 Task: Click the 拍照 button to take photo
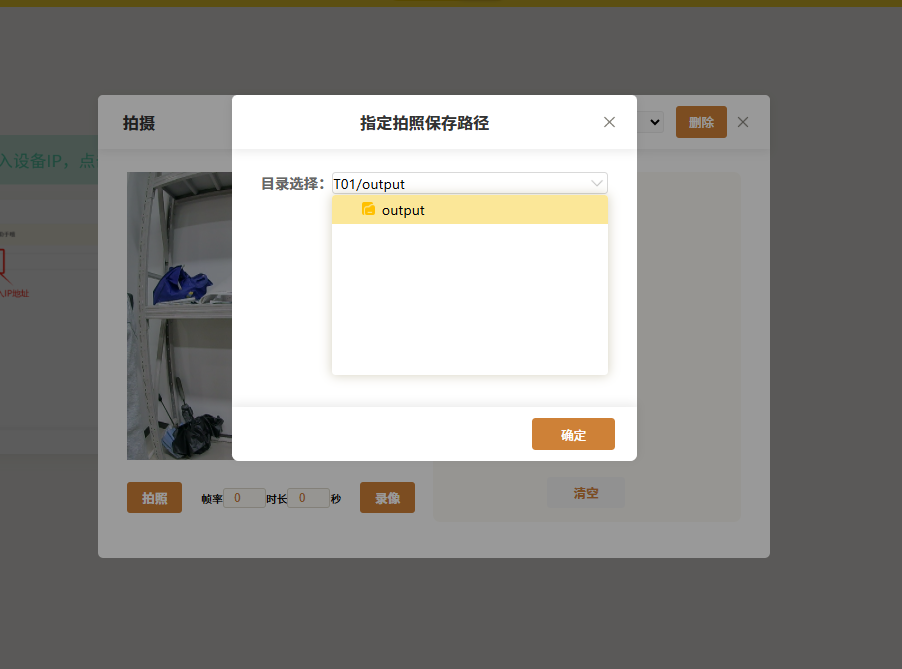154,498
